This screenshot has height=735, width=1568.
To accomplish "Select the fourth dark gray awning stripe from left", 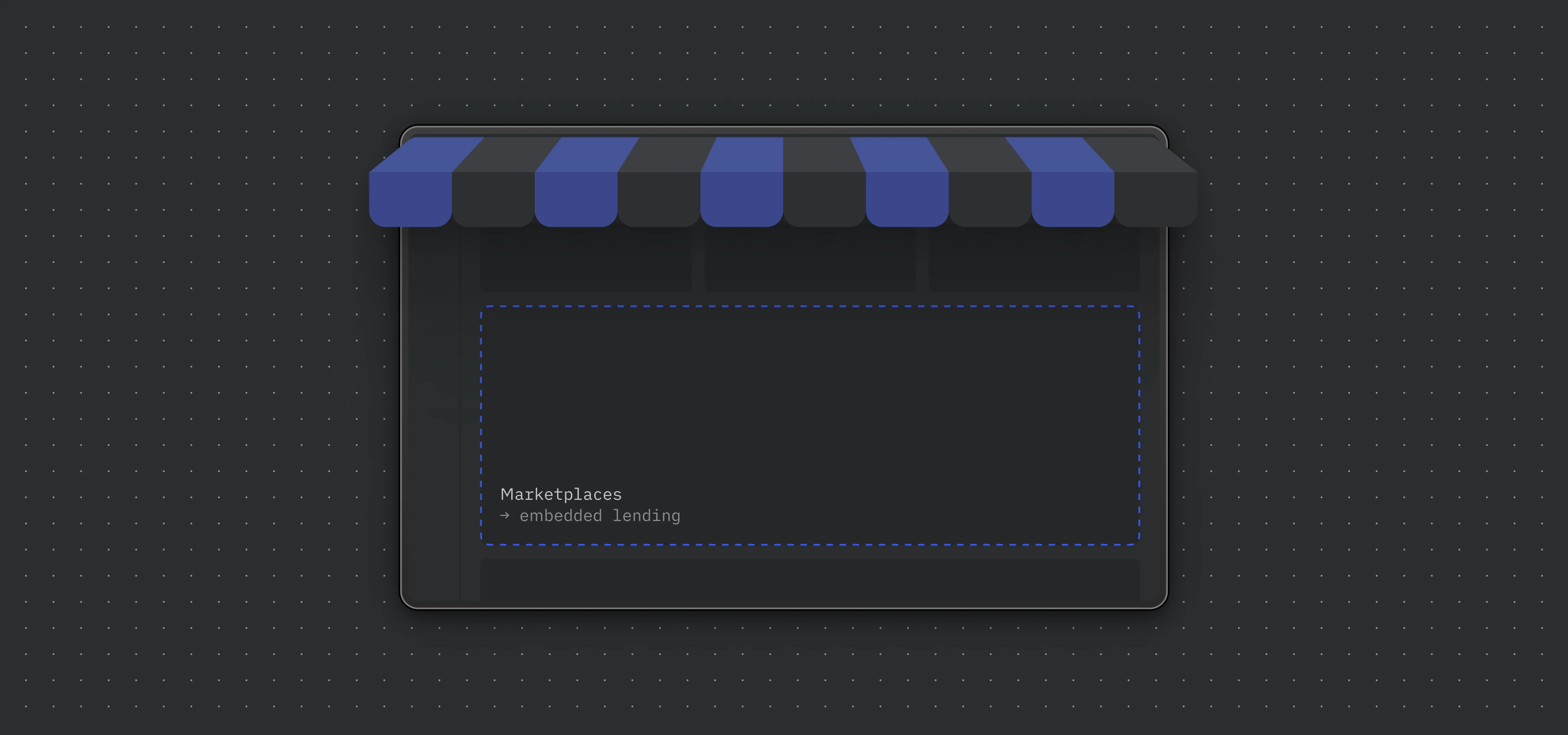I will pos(990,198).
